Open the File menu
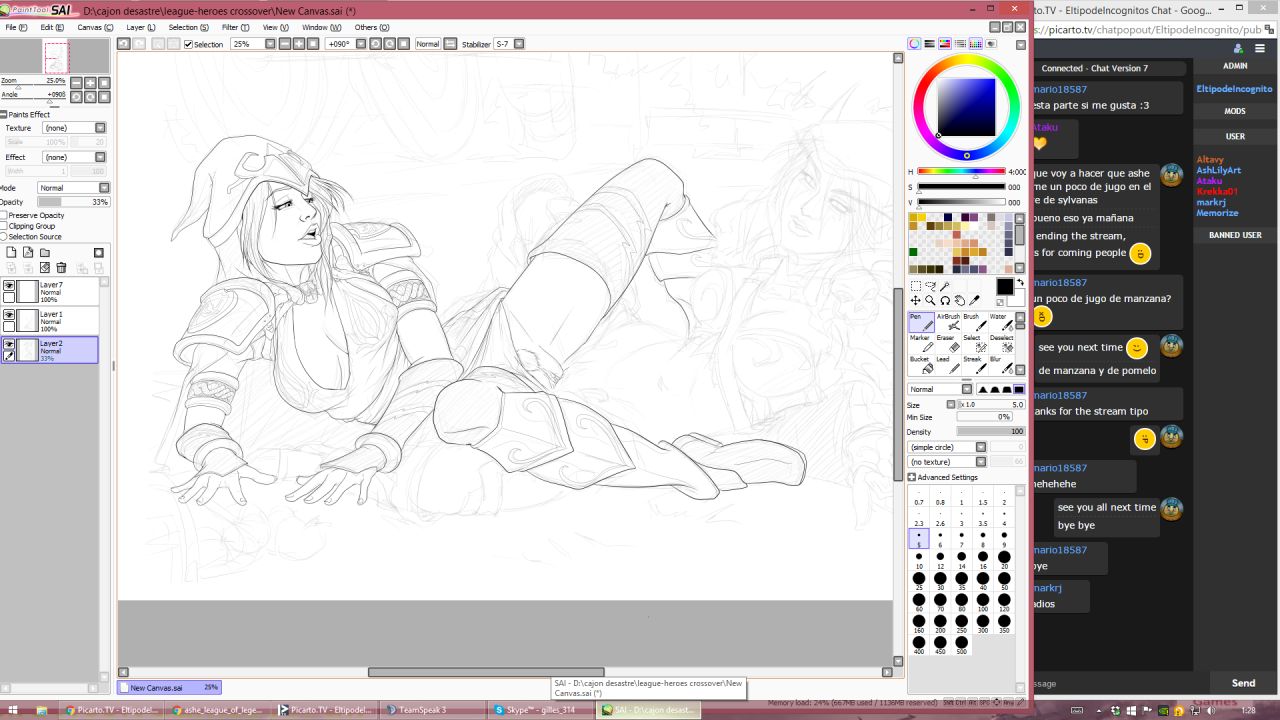This screenshot has height=720, width=1280. point(15,28)
